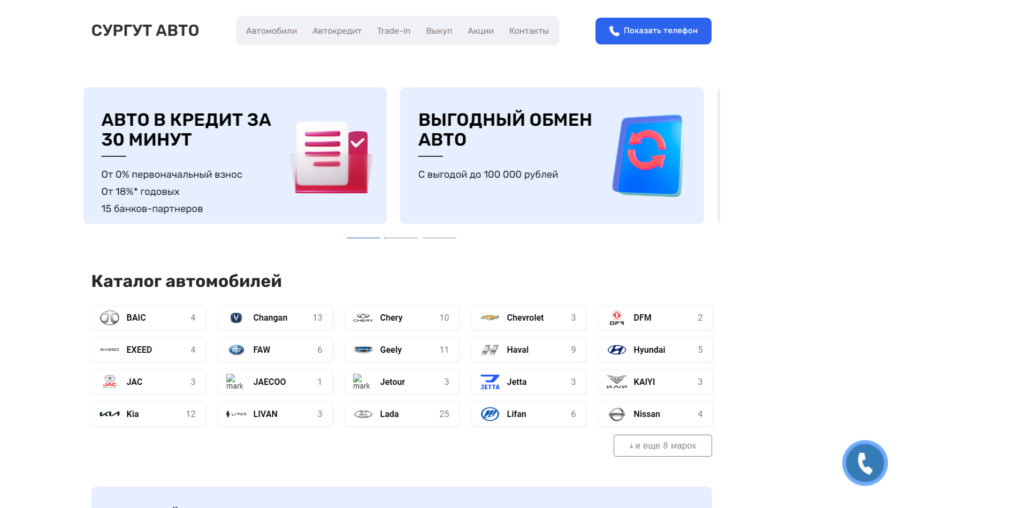Click the С выгодой до 100 000 рублей text

(488, 175)
